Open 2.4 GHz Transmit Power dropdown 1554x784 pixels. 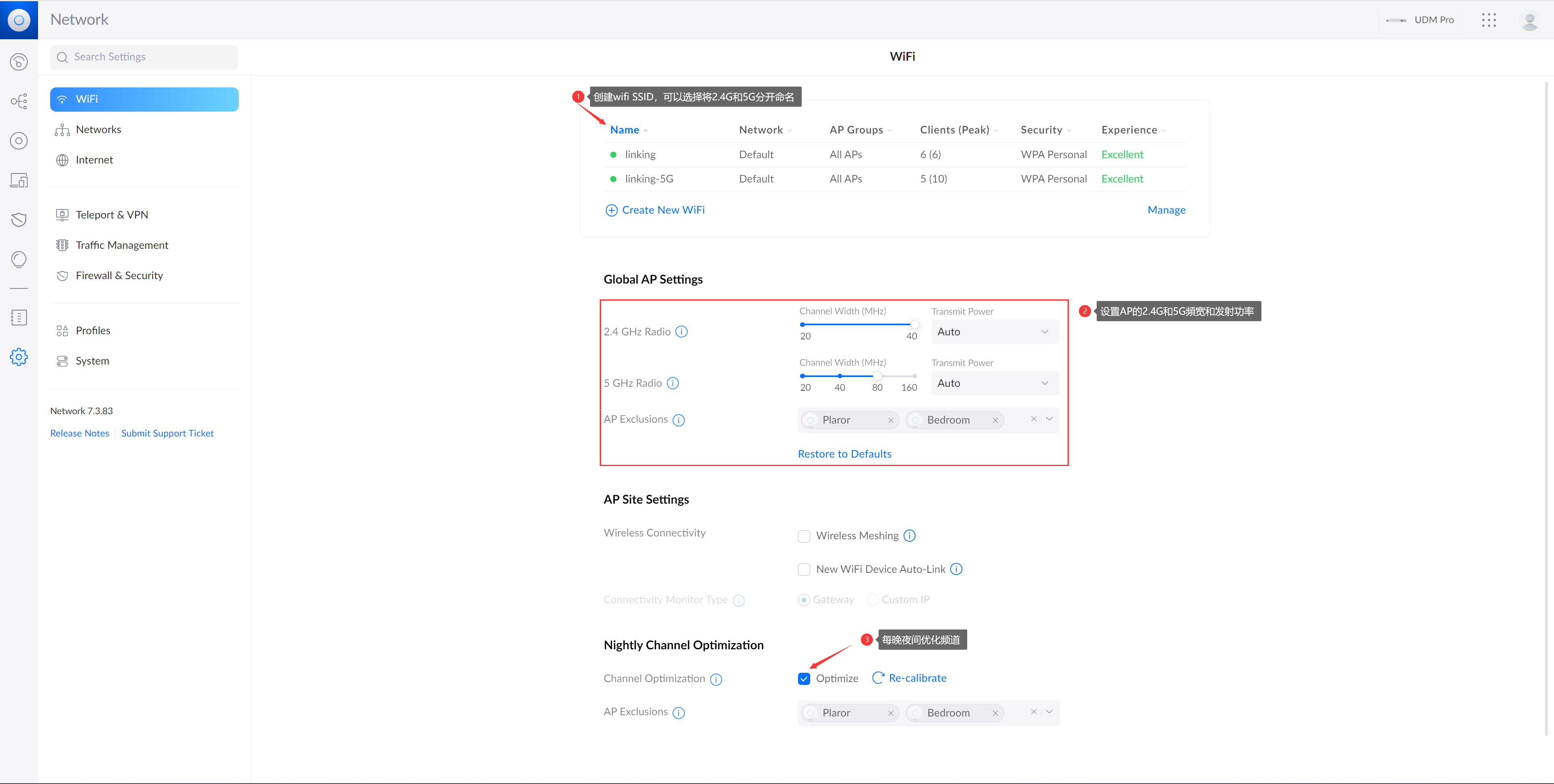point(995,332)
